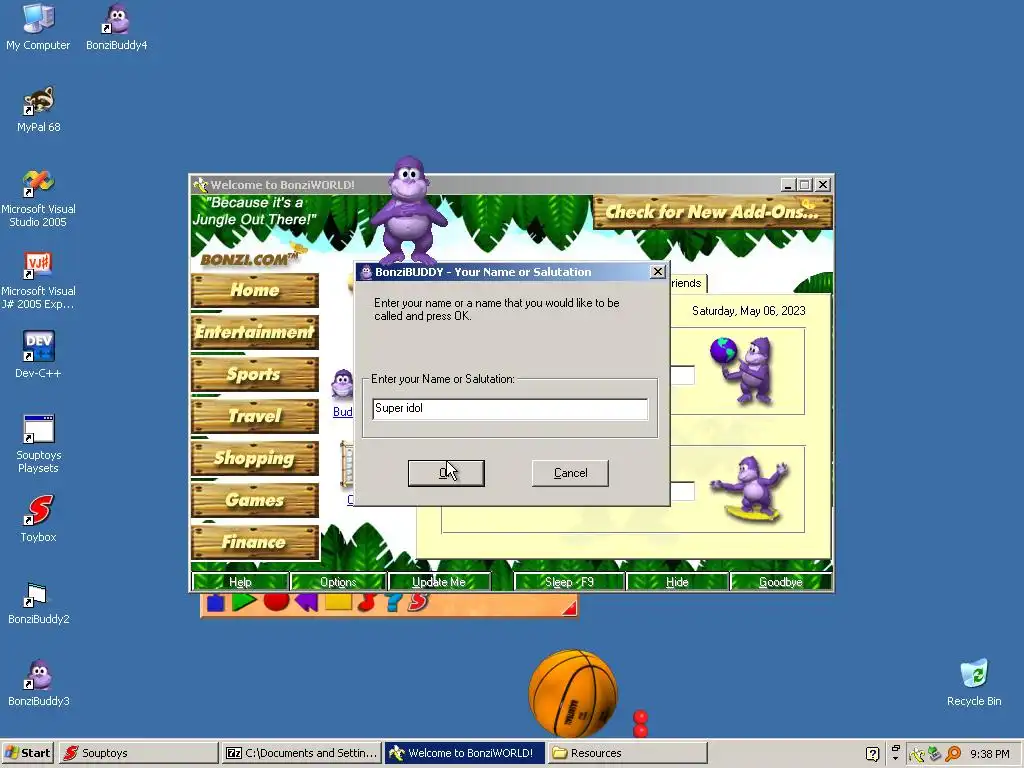Click the blue bucket shape in Souptoys toolbar

pyautogui.click(x=215, y=602)
